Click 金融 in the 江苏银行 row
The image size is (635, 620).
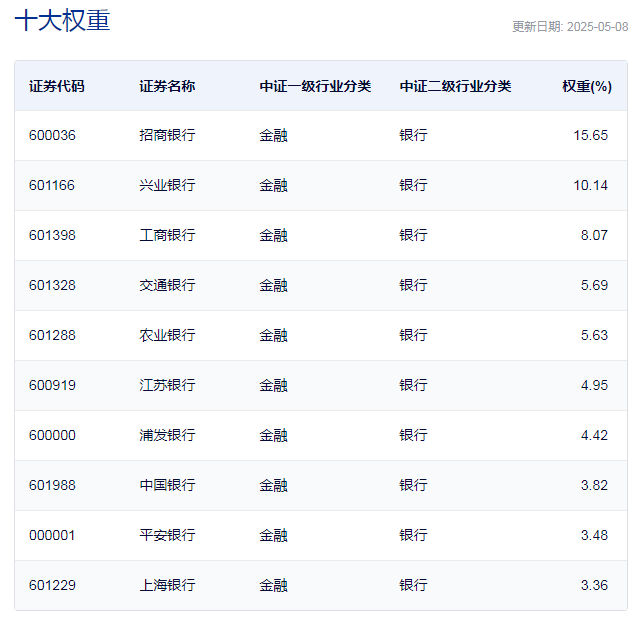click(273, 385)
